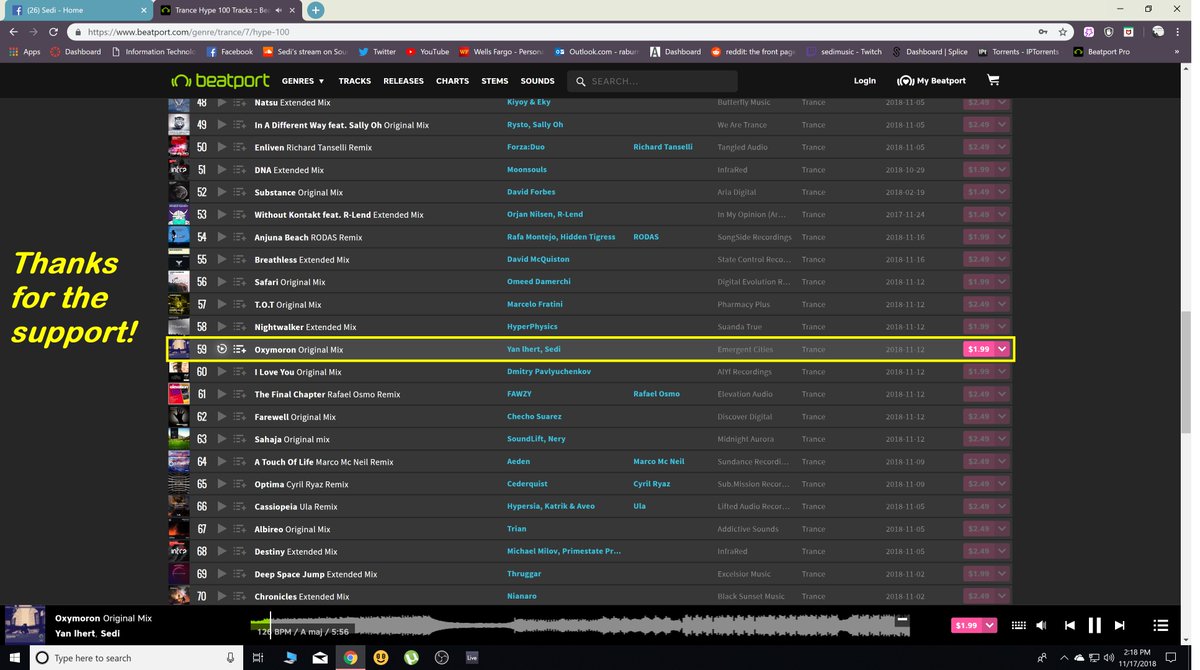
Task: Go to Releases in Beatport navigation
Action: tap(403, 81)
